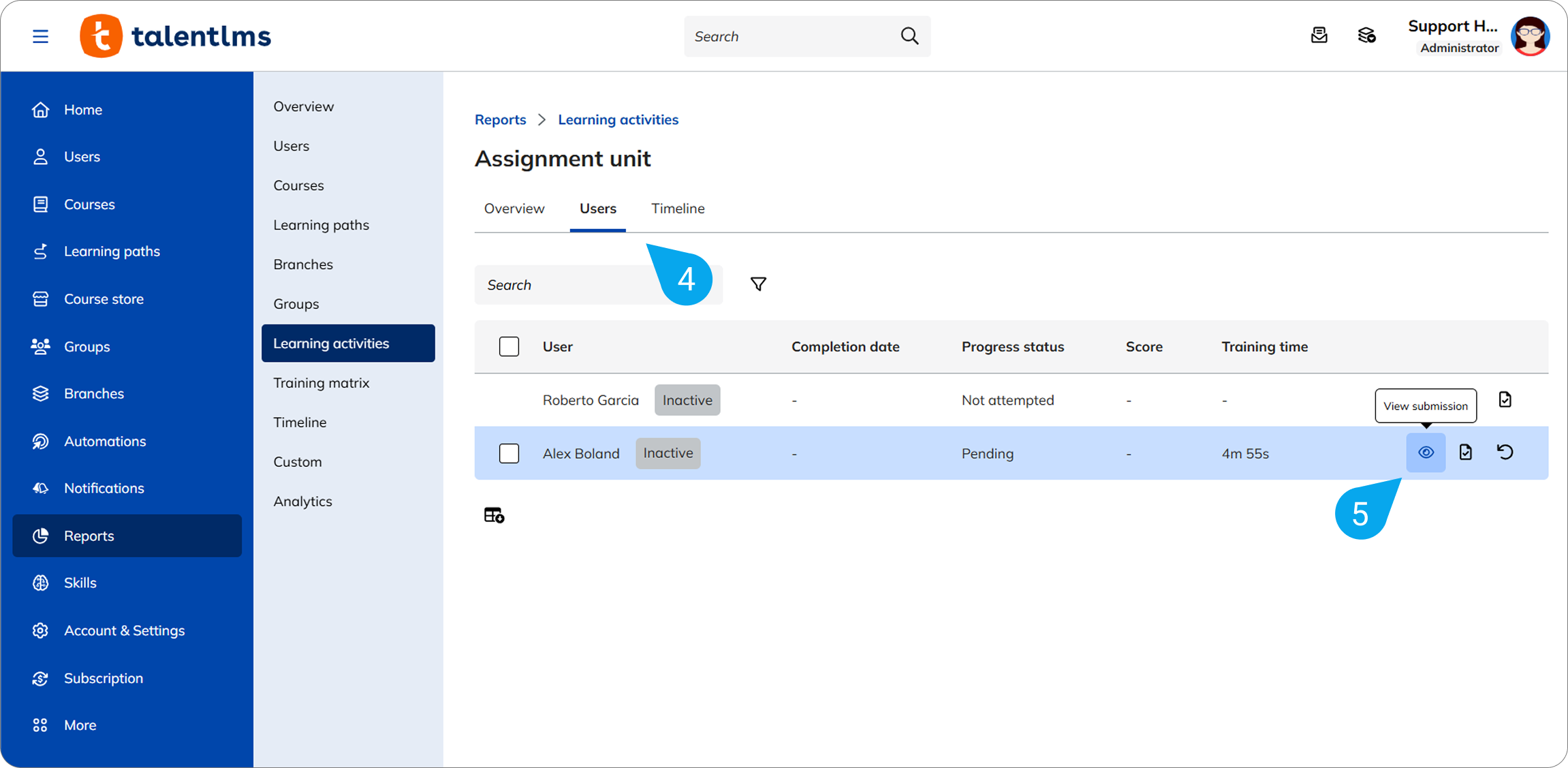Open the filter icon beside the search field

tap(758, 283)
